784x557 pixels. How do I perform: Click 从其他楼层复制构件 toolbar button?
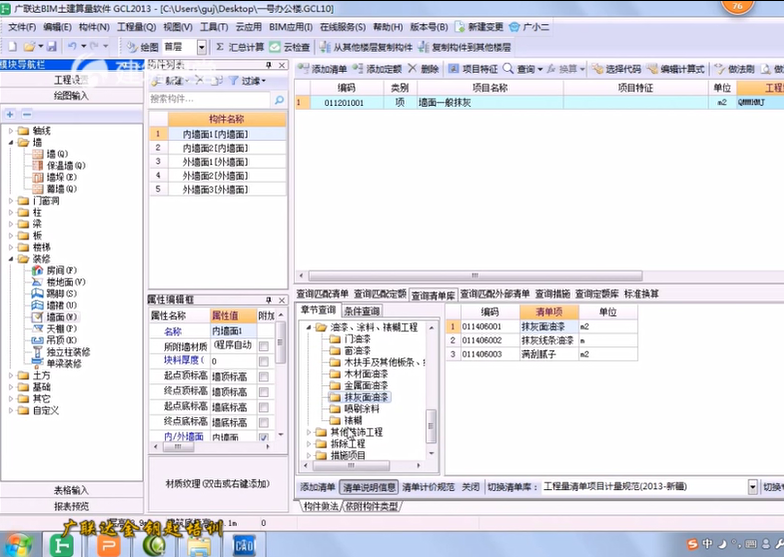[x=366, y=47]
